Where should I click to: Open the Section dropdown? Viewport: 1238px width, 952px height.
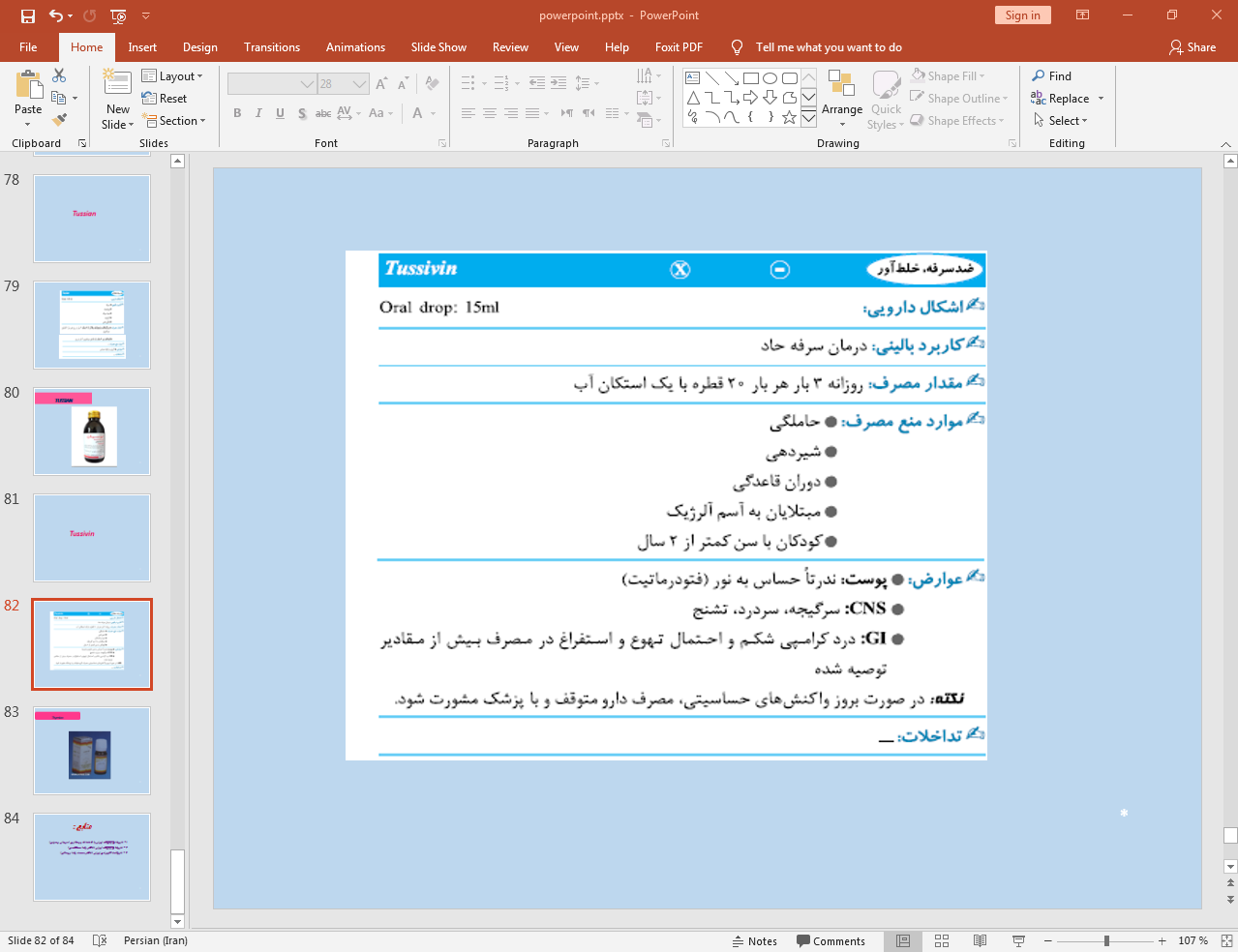(174, 121)
